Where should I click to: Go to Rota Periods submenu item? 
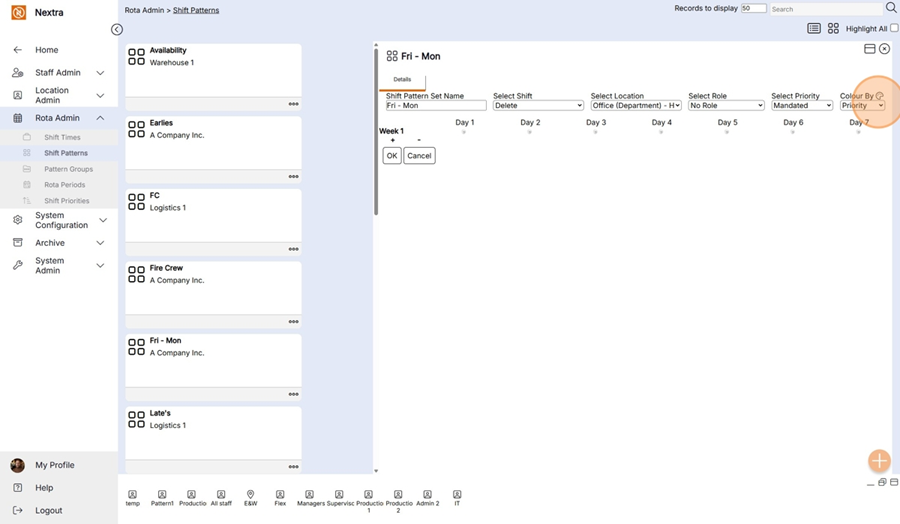pyautogui.click(x=64, y=185)
